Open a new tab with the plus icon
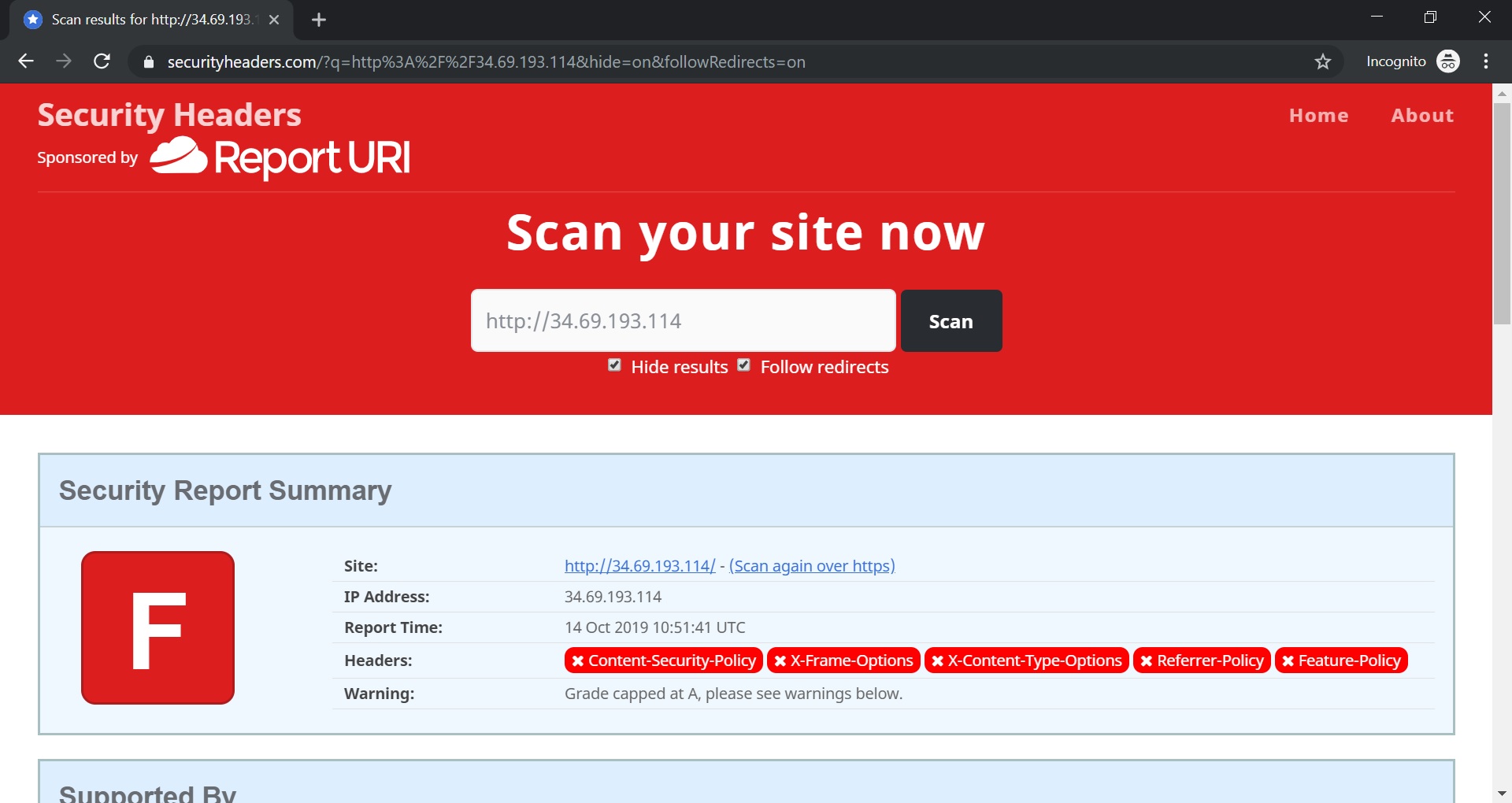This screenshot has height=803, width=1512. pos(318,20)
